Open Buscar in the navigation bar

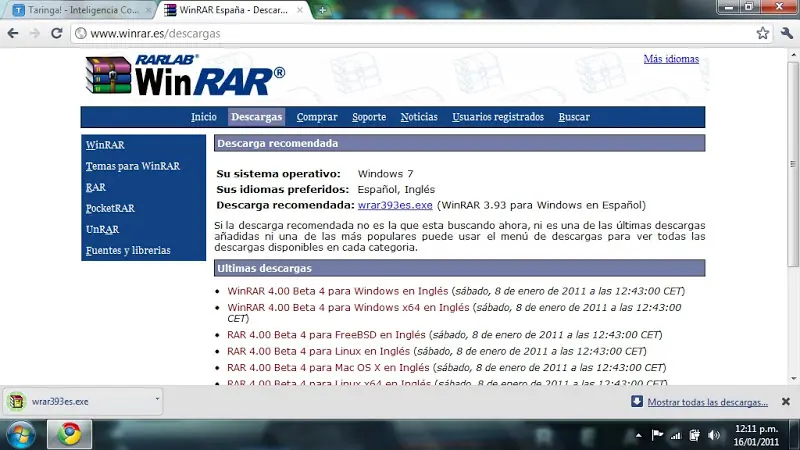[574, 117]
